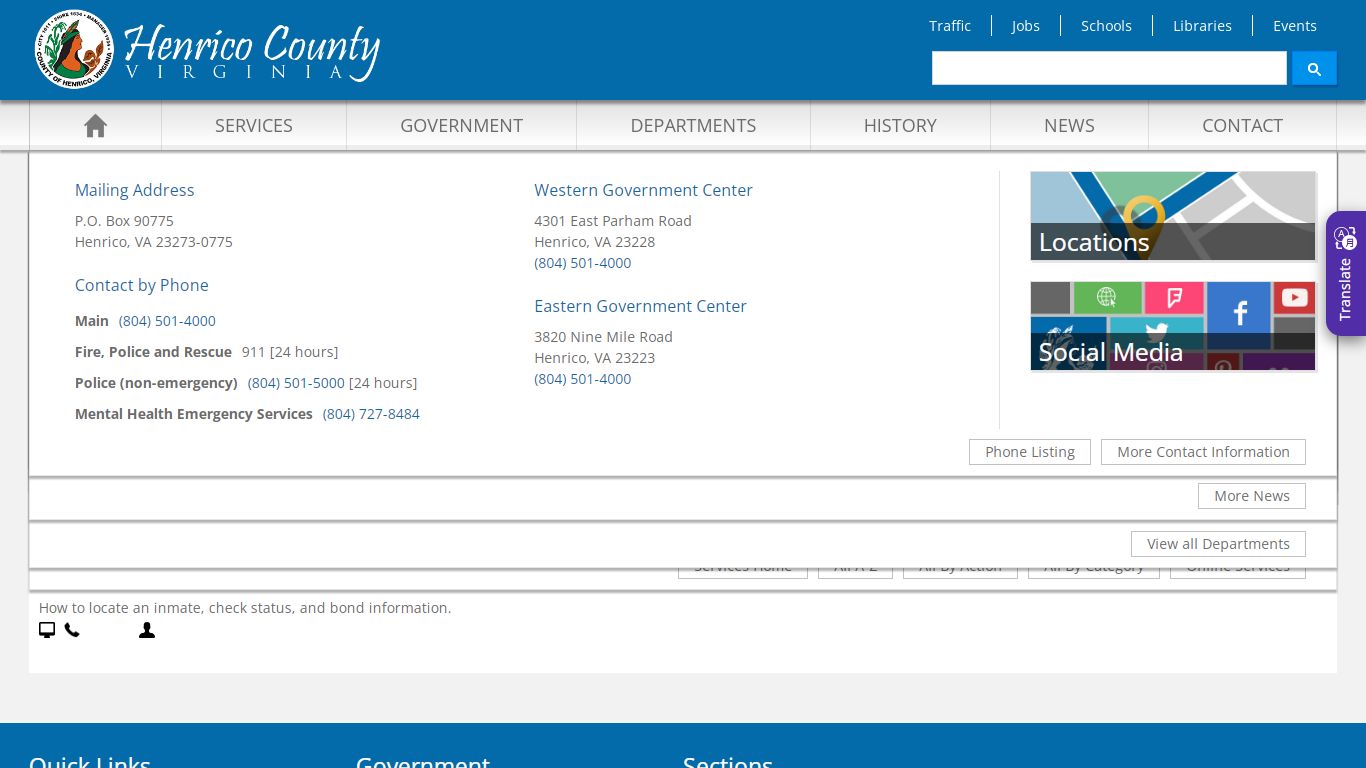Open the Translate side widget
1366x768 pixels.
pyautogui.click(x=1346, y=273)
